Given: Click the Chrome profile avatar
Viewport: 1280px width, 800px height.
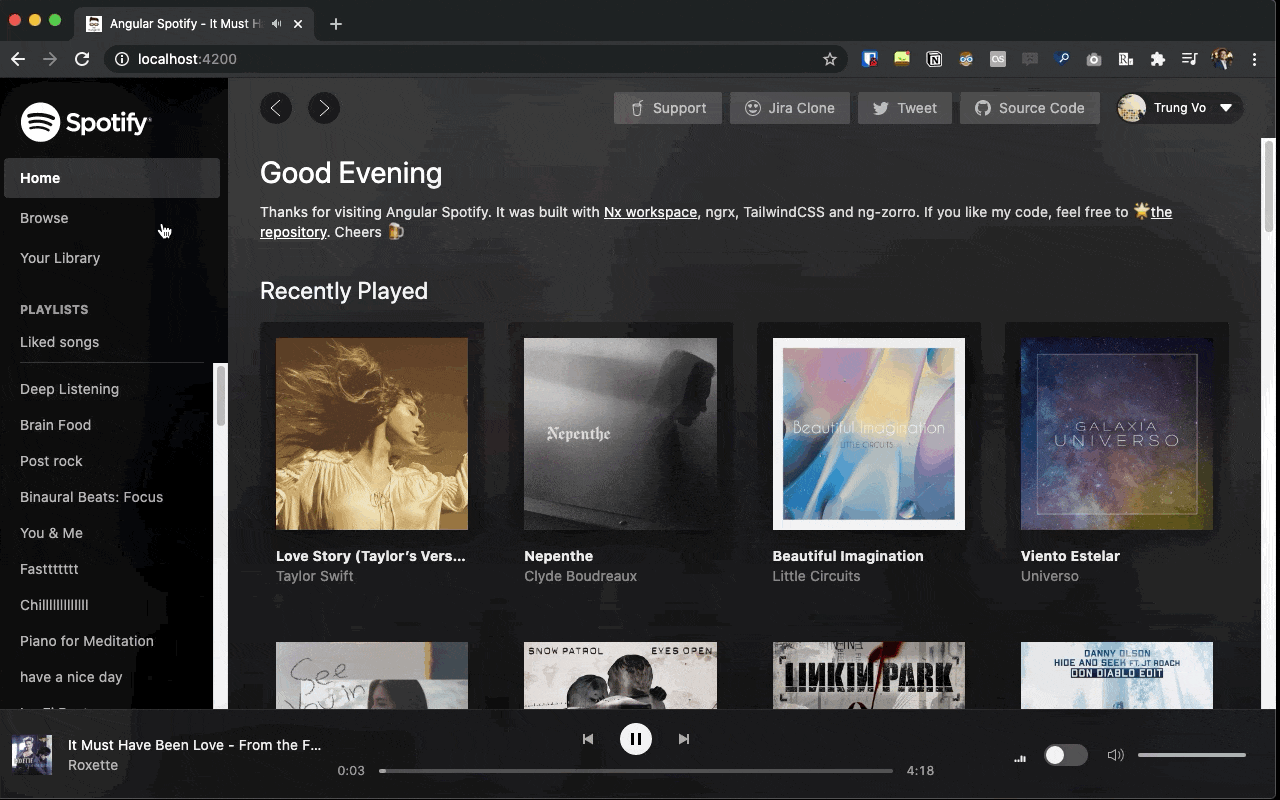Looking at the screenshot, I should pyautogui.click(x=1222, y=59).
